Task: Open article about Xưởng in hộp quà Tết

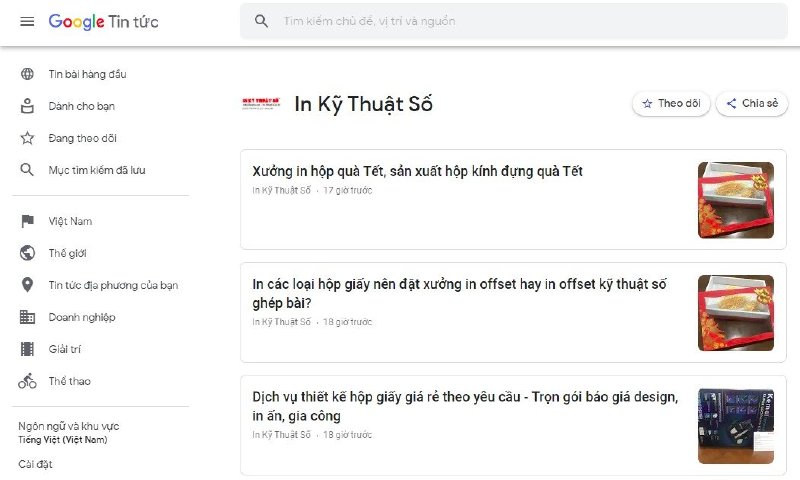Action: (417, 171)
